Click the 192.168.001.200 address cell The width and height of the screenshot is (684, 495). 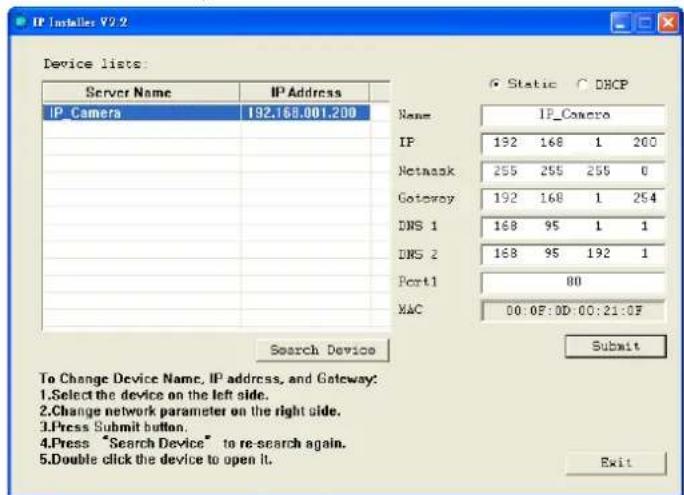[x=304, y=113]
